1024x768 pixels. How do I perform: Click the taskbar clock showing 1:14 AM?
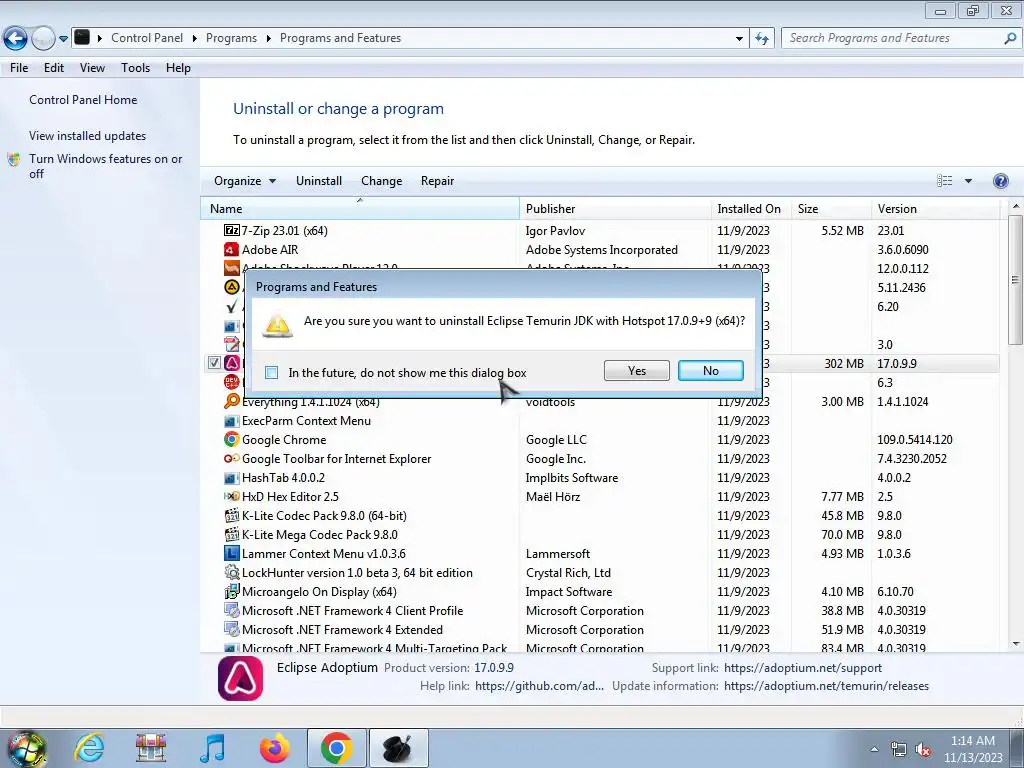972,749
